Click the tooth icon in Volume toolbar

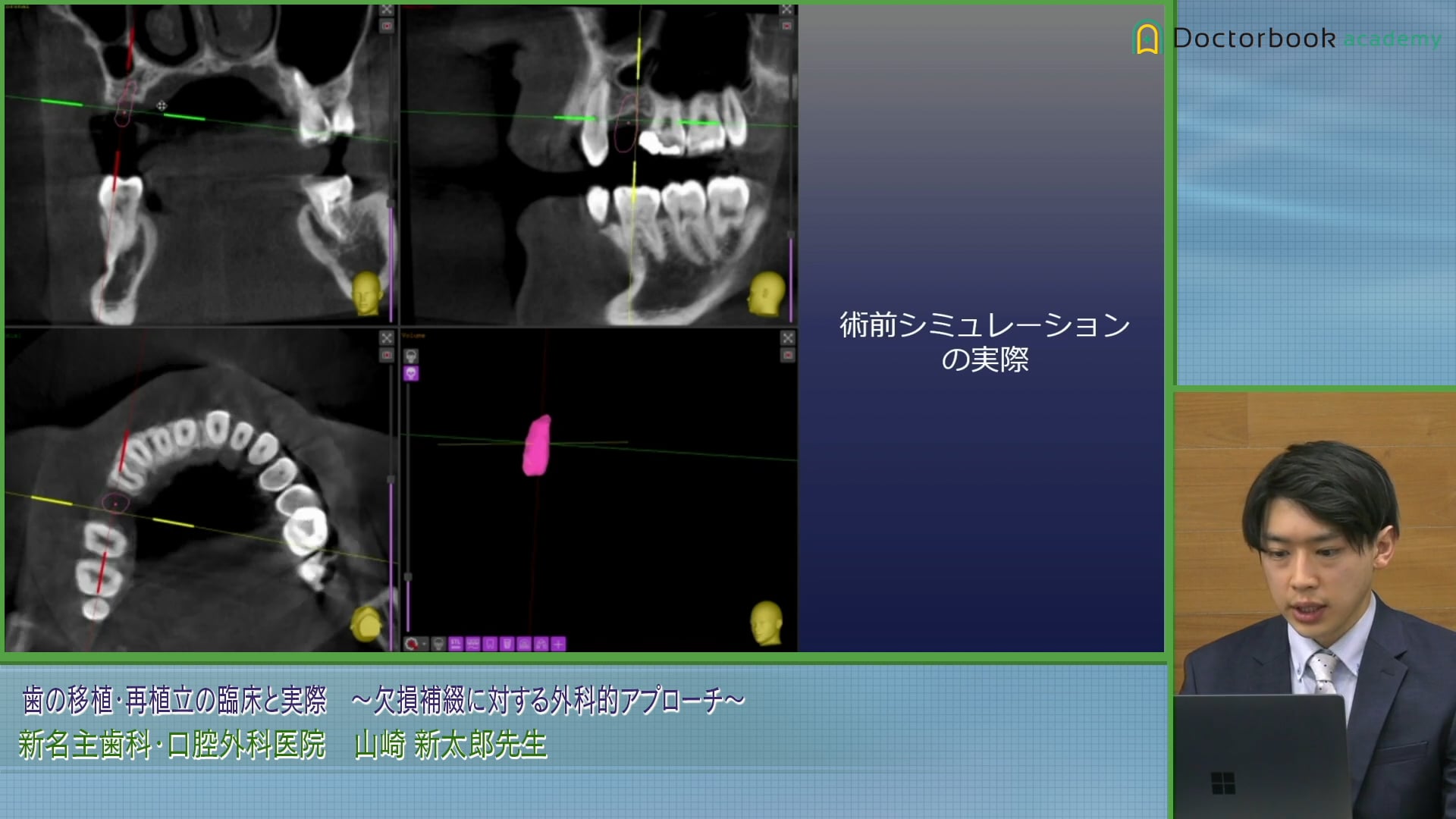coord(490,644)
